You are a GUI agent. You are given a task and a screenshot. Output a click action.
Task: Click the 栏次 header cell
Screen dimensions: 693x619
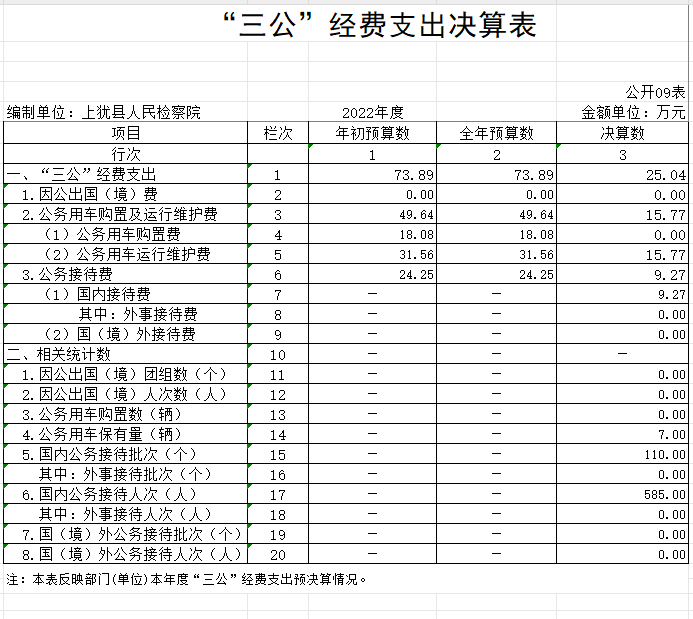278,133
